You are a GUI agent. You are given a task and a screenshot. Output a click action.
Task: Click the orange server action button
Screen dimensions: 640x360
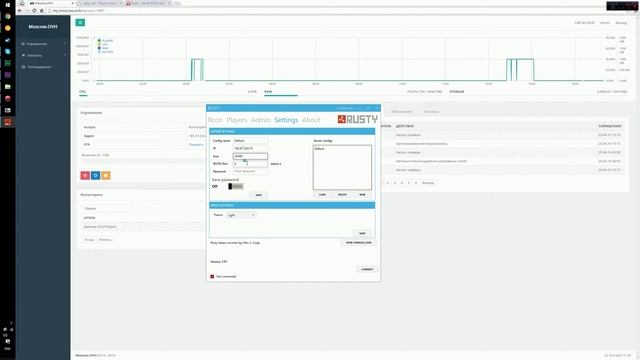coord(106,176)
